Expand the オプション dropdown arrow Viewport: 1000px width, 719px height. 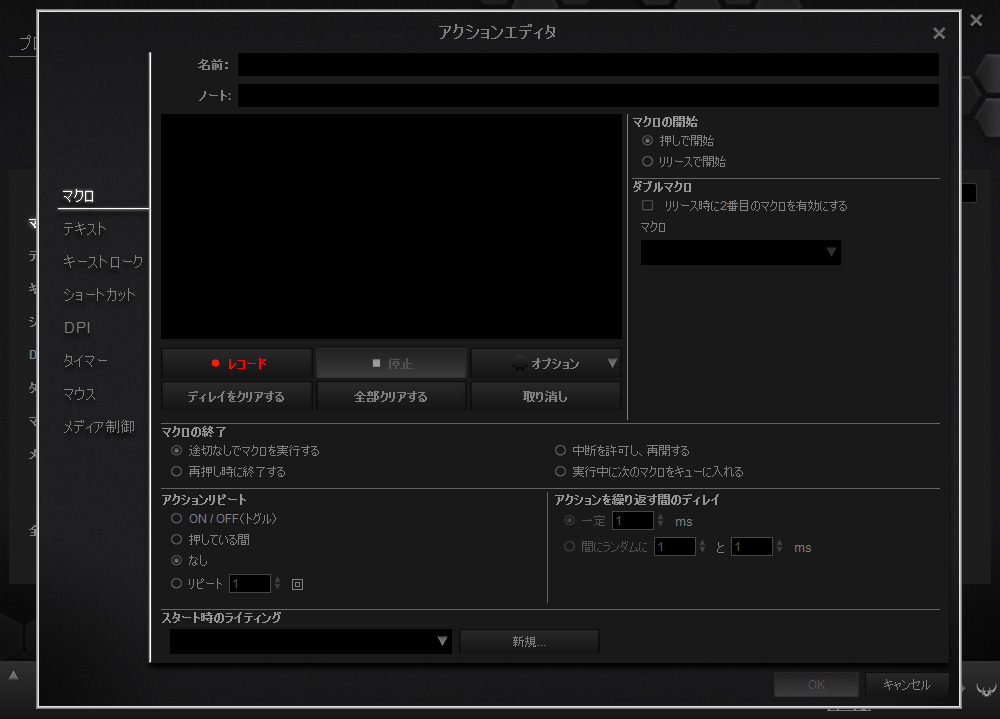pos(612,363)
